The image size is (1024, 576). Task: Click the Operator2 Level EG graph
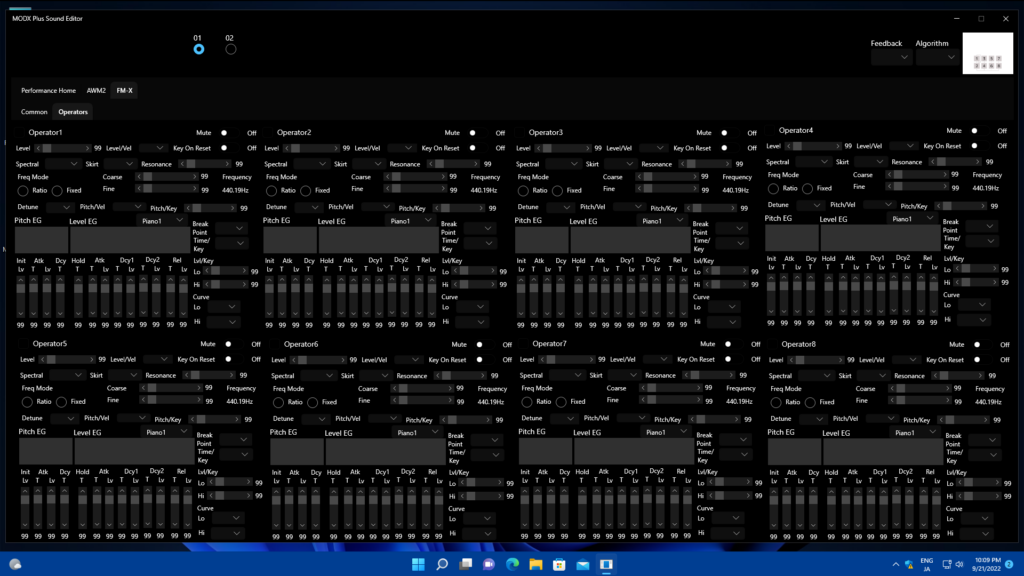click(x=378, y=240)
